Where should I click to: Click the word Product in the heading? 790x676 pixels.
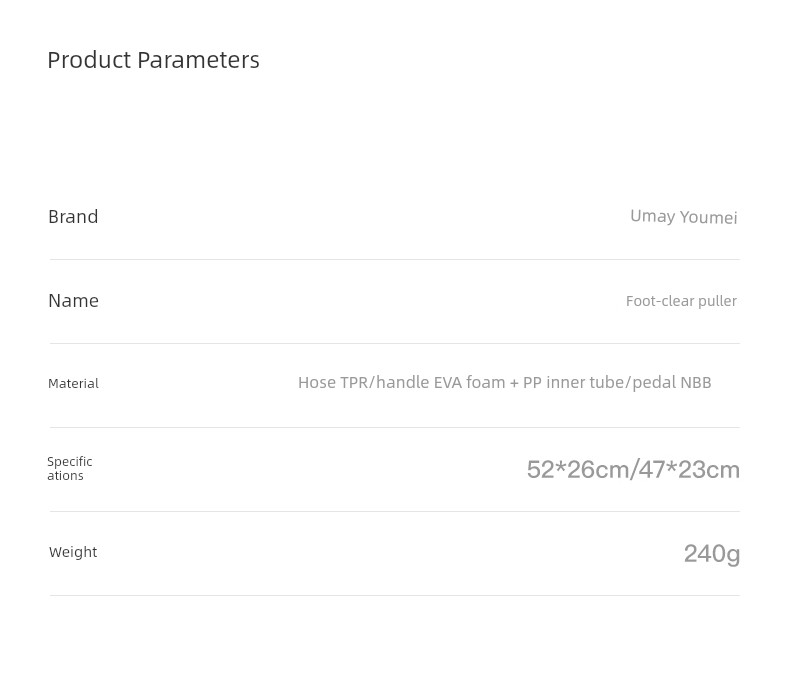[x=90, y=60]
